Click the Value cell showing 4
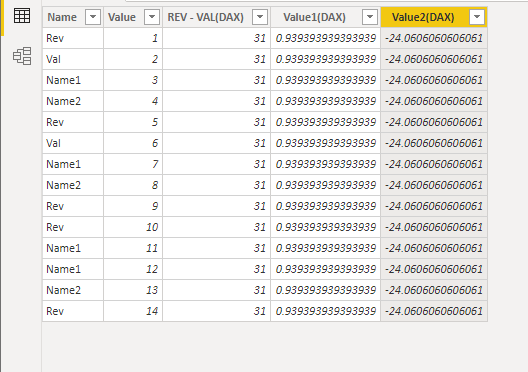This screenshot has height=372, width=528. pyautogui.click(x=133, y=101)
